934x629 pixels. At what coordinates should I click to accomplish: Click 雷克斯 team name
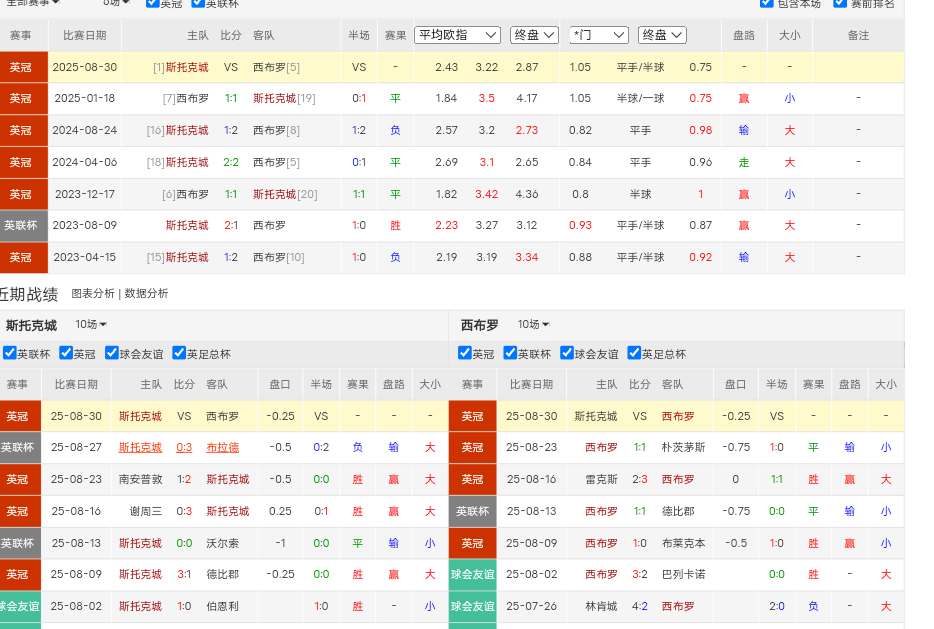pyautogui.click(x=602, y=479)
